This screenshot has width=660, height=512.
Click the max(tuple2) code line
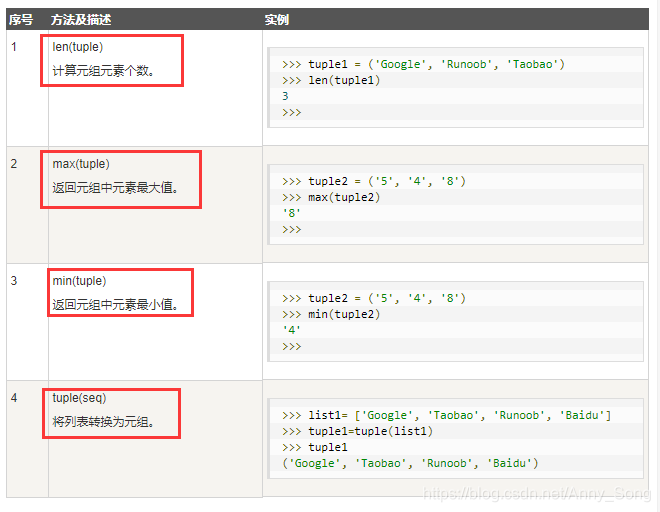(x=331, y=197)
